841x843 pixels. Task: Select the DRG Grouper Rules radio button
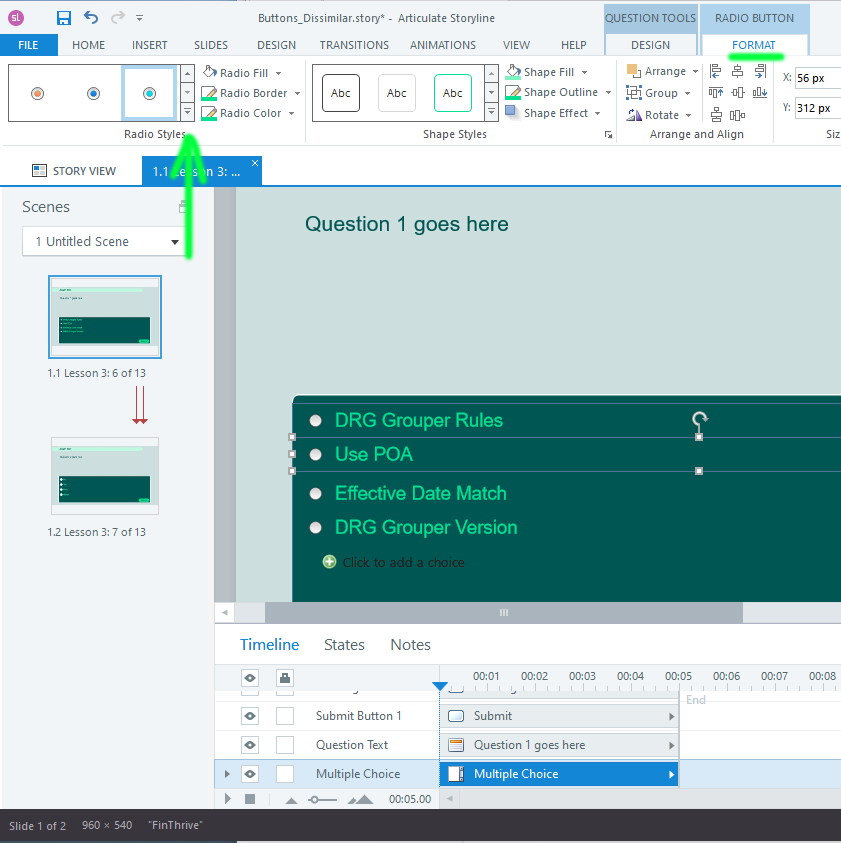tap(316, 421)
